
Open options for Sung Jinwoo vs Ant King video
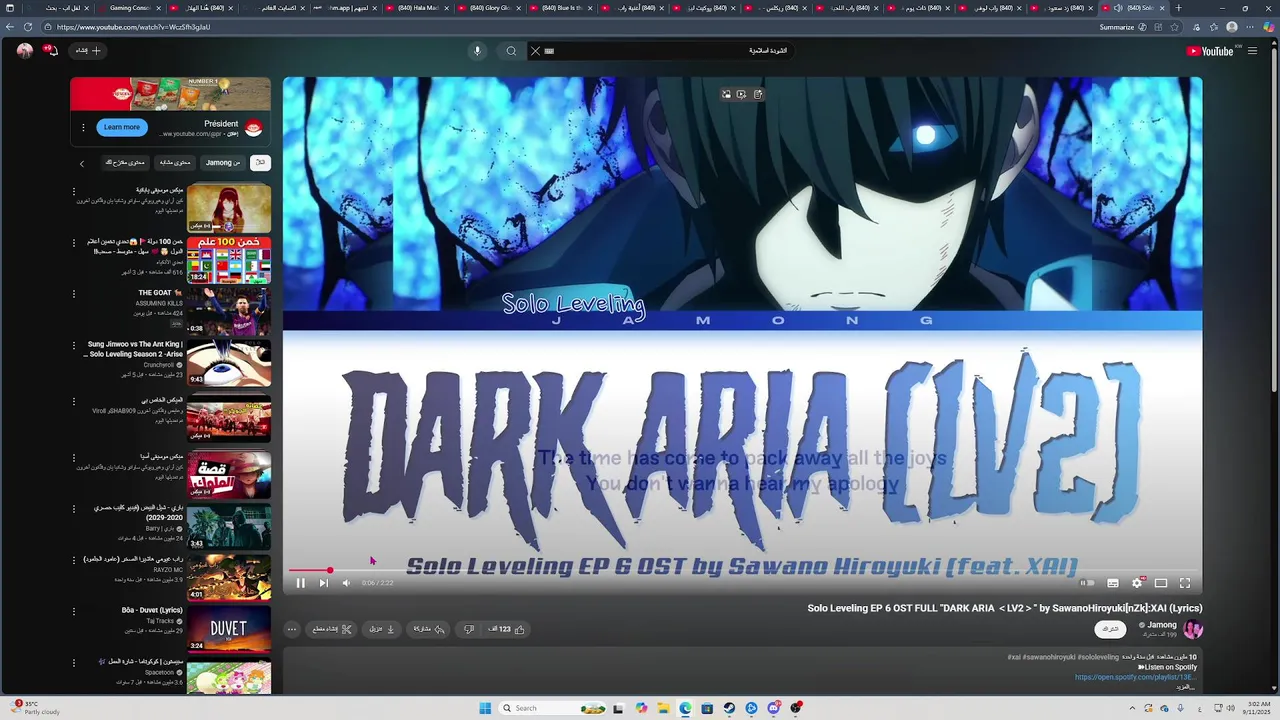coord(74,346)
